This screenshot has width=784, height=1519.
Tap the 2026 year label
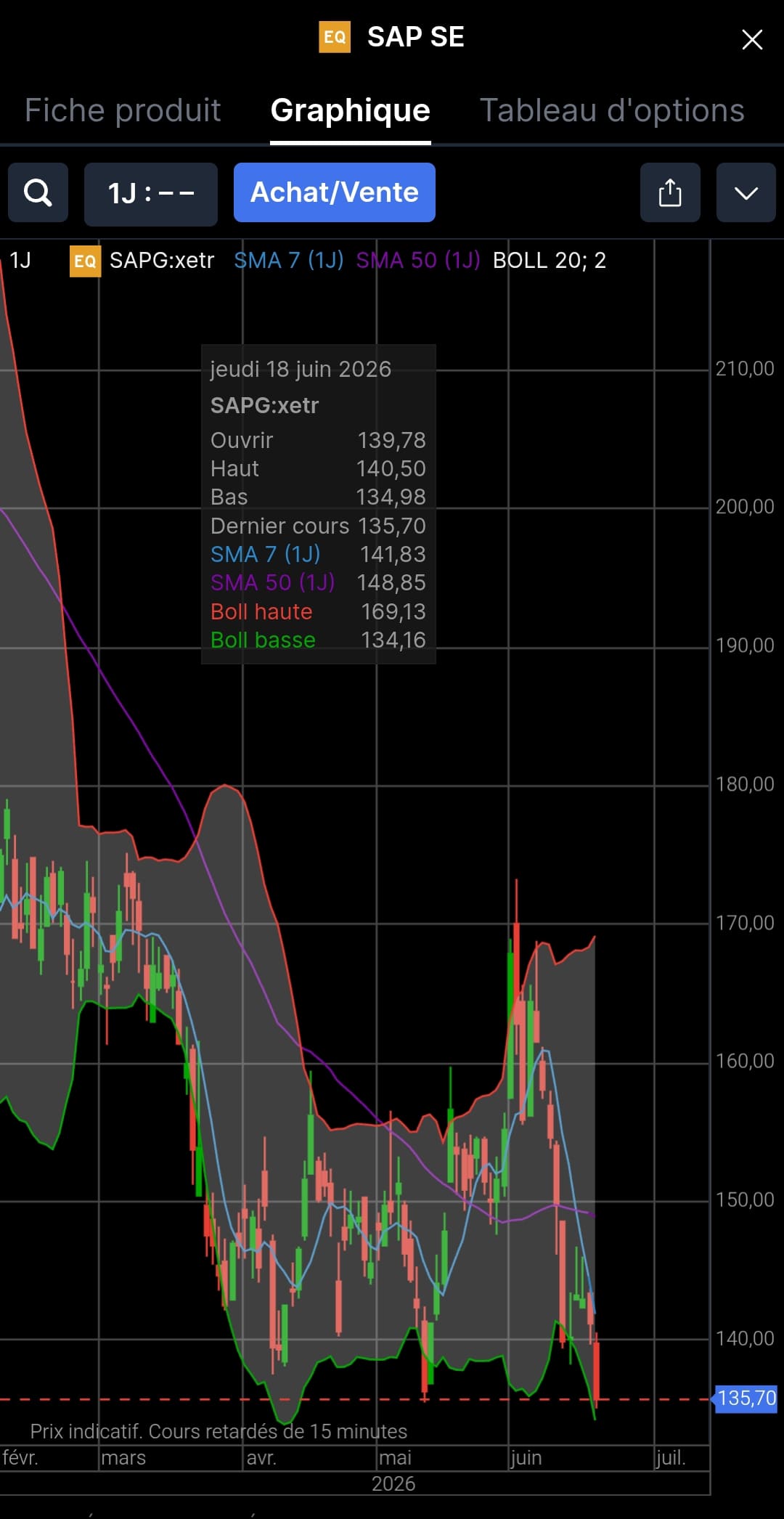pos(393,1483)
